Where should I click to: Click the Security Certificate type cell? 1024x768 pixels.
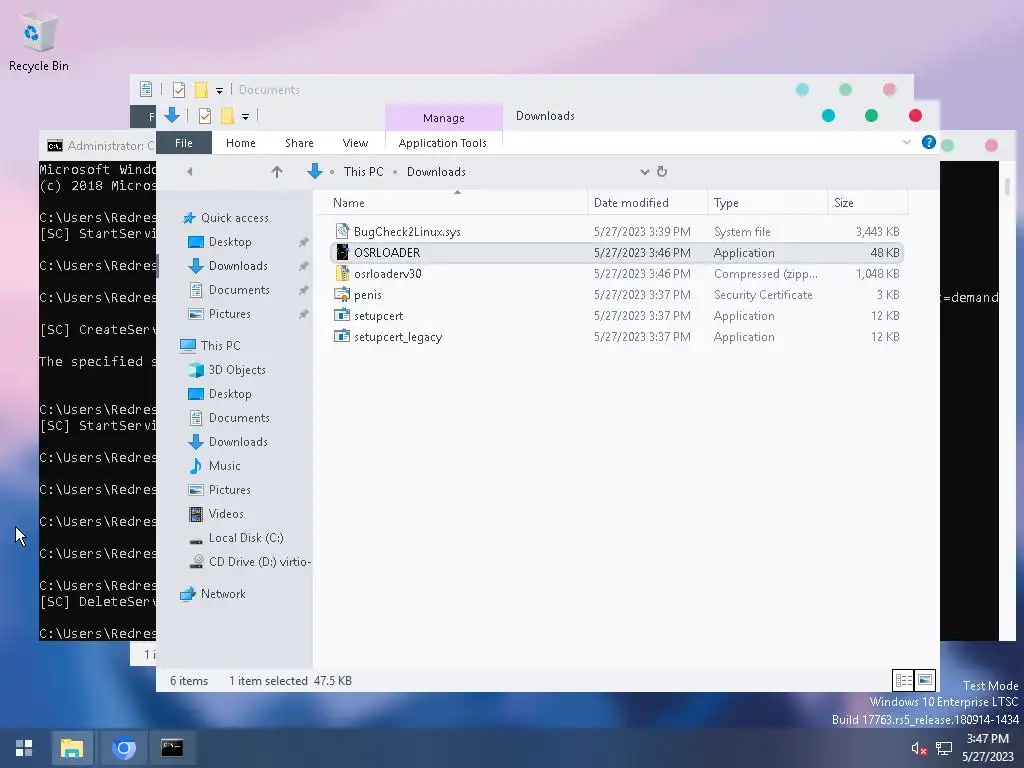pyautogui.click(x=763, y=295)
